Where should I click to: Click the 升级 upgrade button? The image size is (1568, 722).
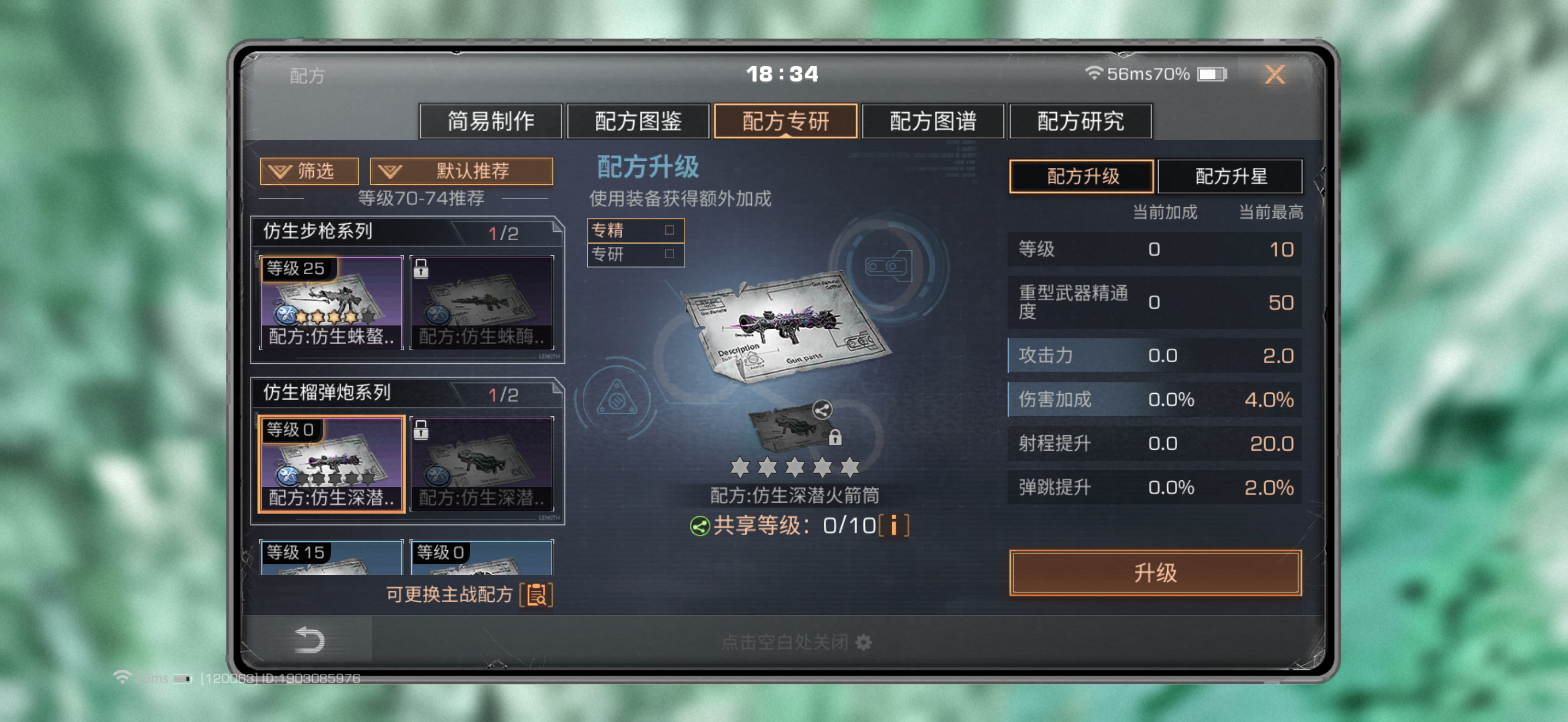tap(1155, 573)
